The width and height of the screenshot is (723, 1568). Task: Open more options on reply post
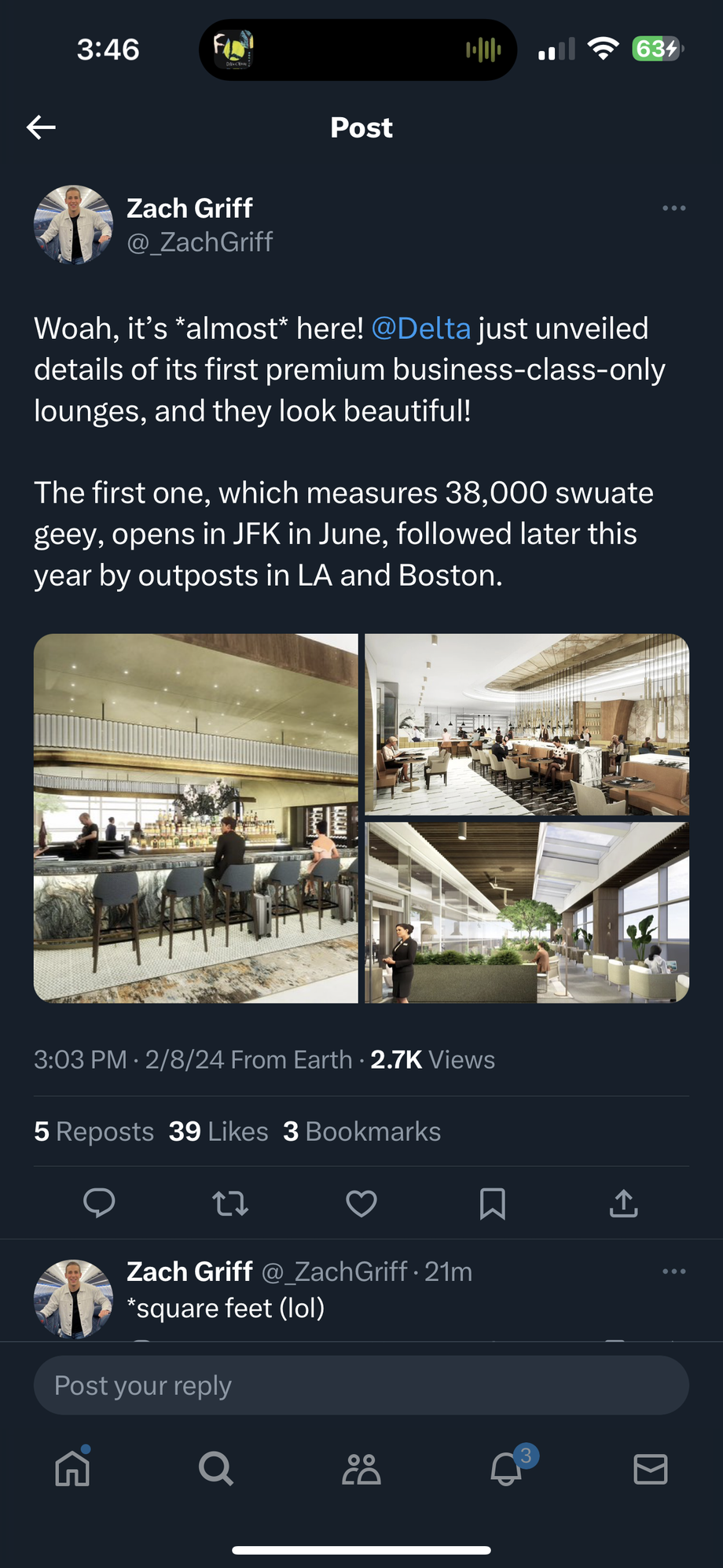point(673,1272)
